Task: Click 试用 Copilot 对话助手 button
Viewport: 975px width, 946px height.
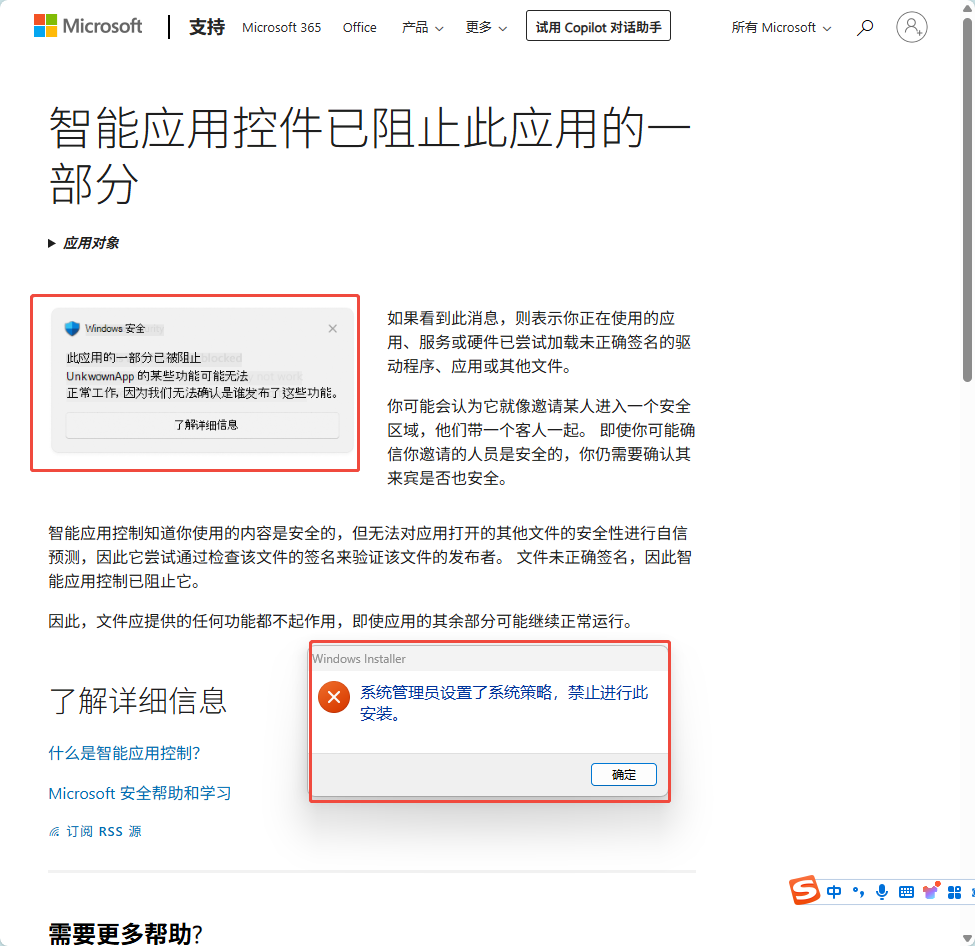Action: click(x=598, y=26)
